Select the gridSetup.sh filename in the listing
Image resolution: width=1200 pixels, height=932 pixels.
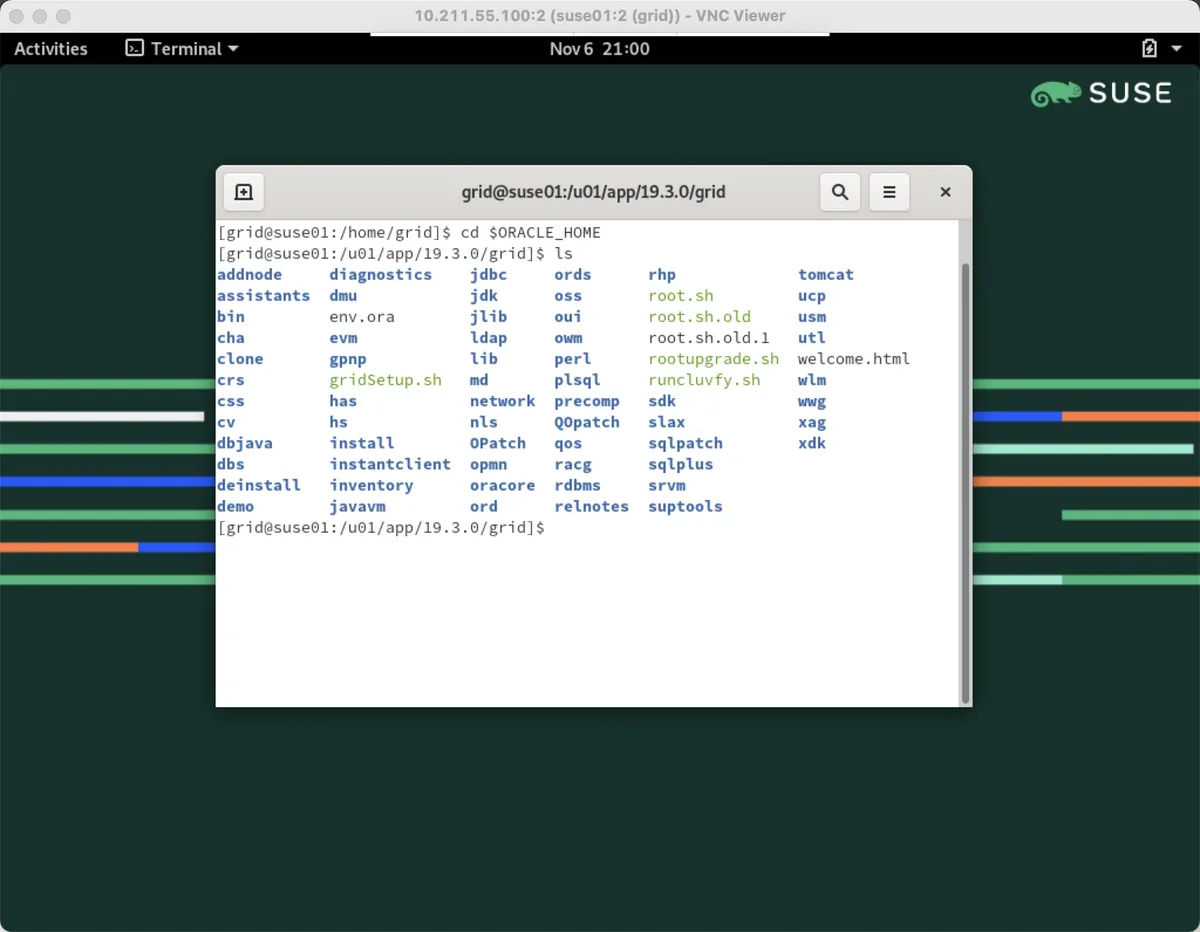[x=385, y=380]
